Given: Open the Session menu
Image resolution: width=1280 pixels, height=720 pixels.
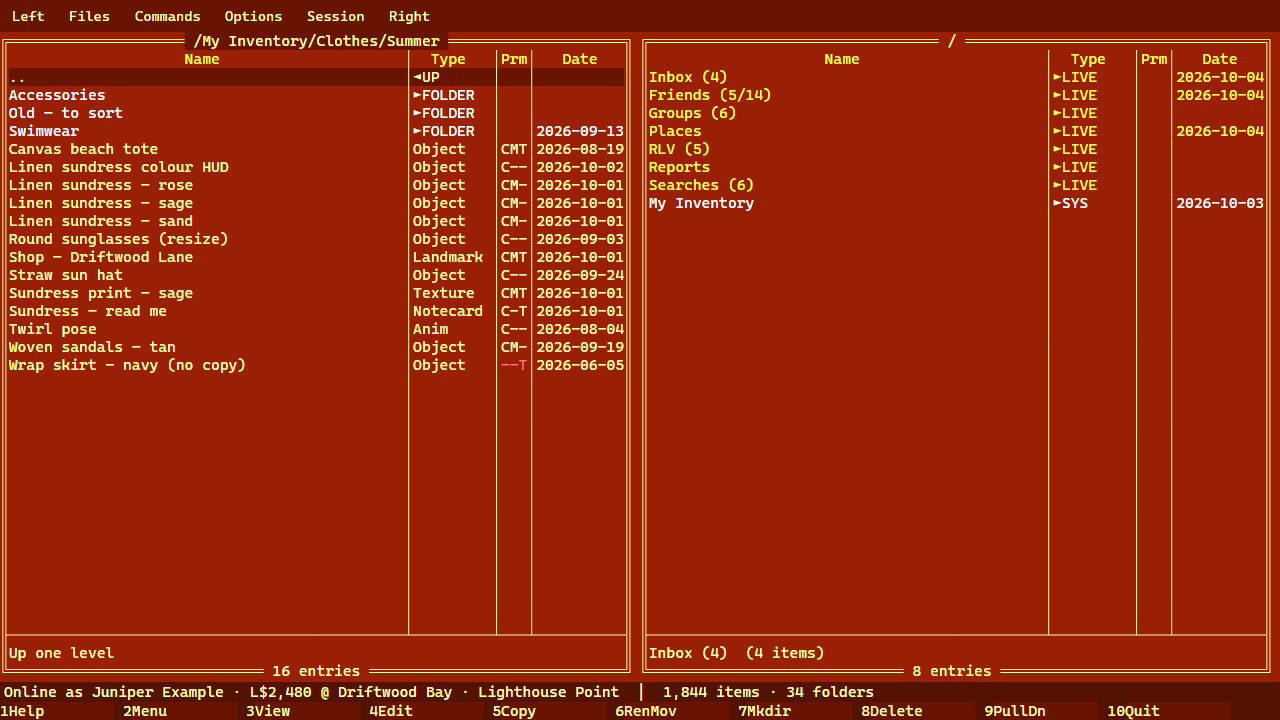Looking at the screenshot, I should 335,16.
